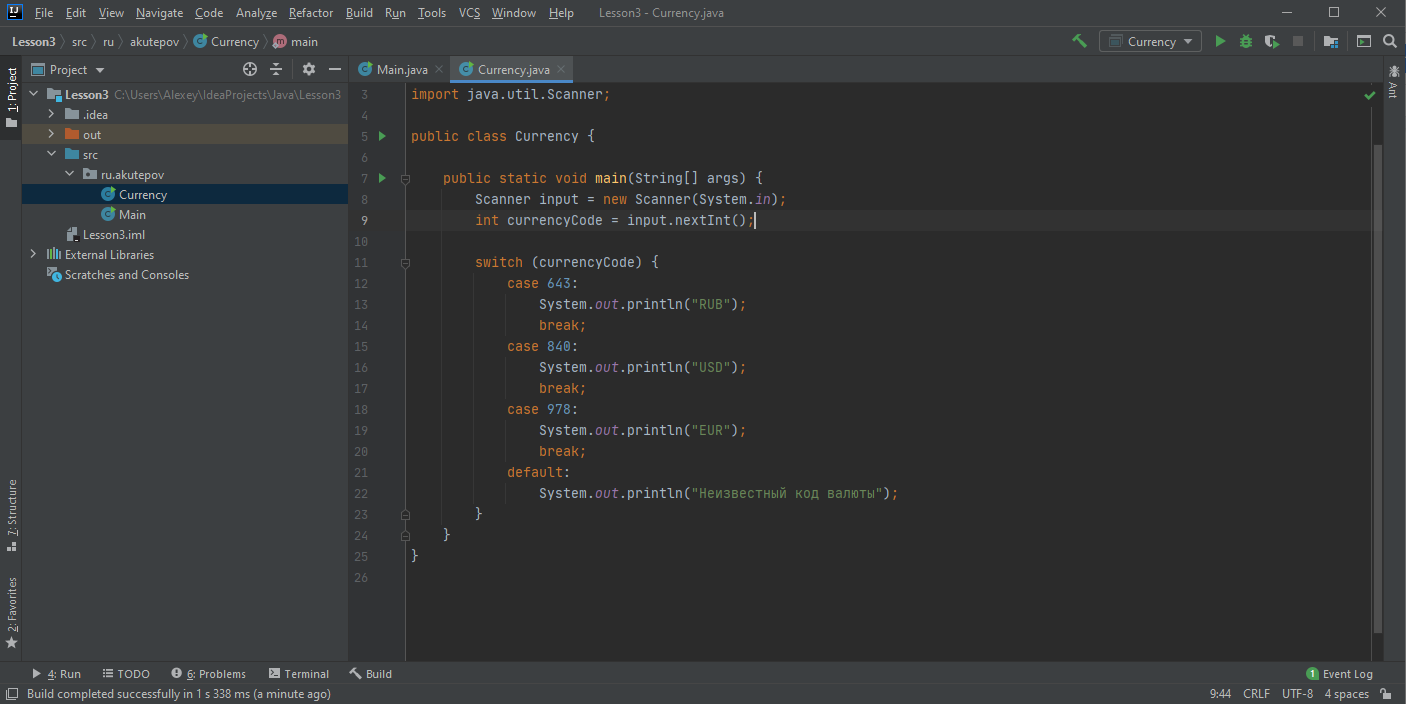Click run gutter icon beside main method
Image resolution: width=1406 pixels, height=704 pixels.
point(382,178)
